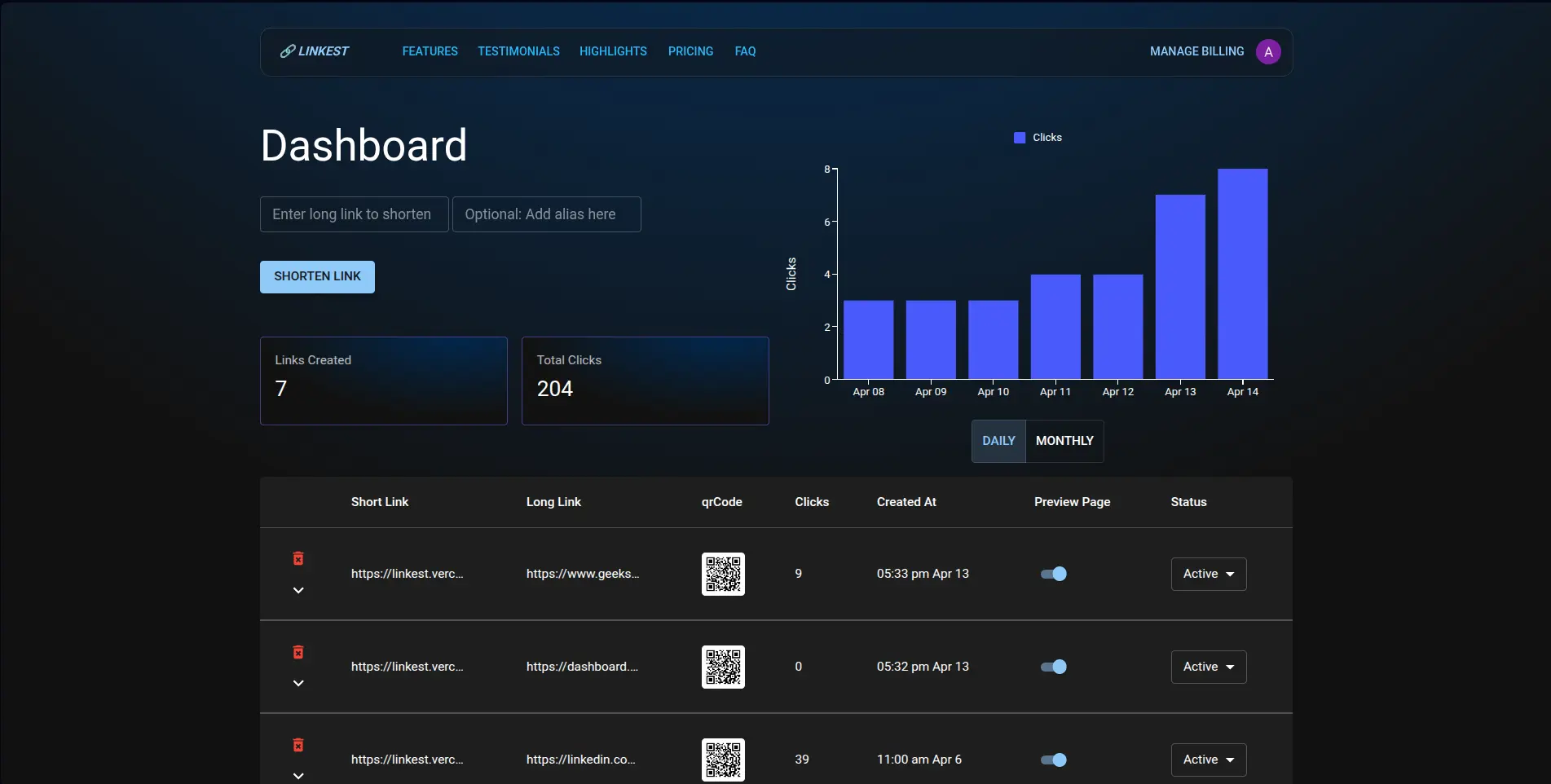Screen dimensions: 1551x784
Task: Toggle the Clicks legend color swatch
Action: point(1019,138)
